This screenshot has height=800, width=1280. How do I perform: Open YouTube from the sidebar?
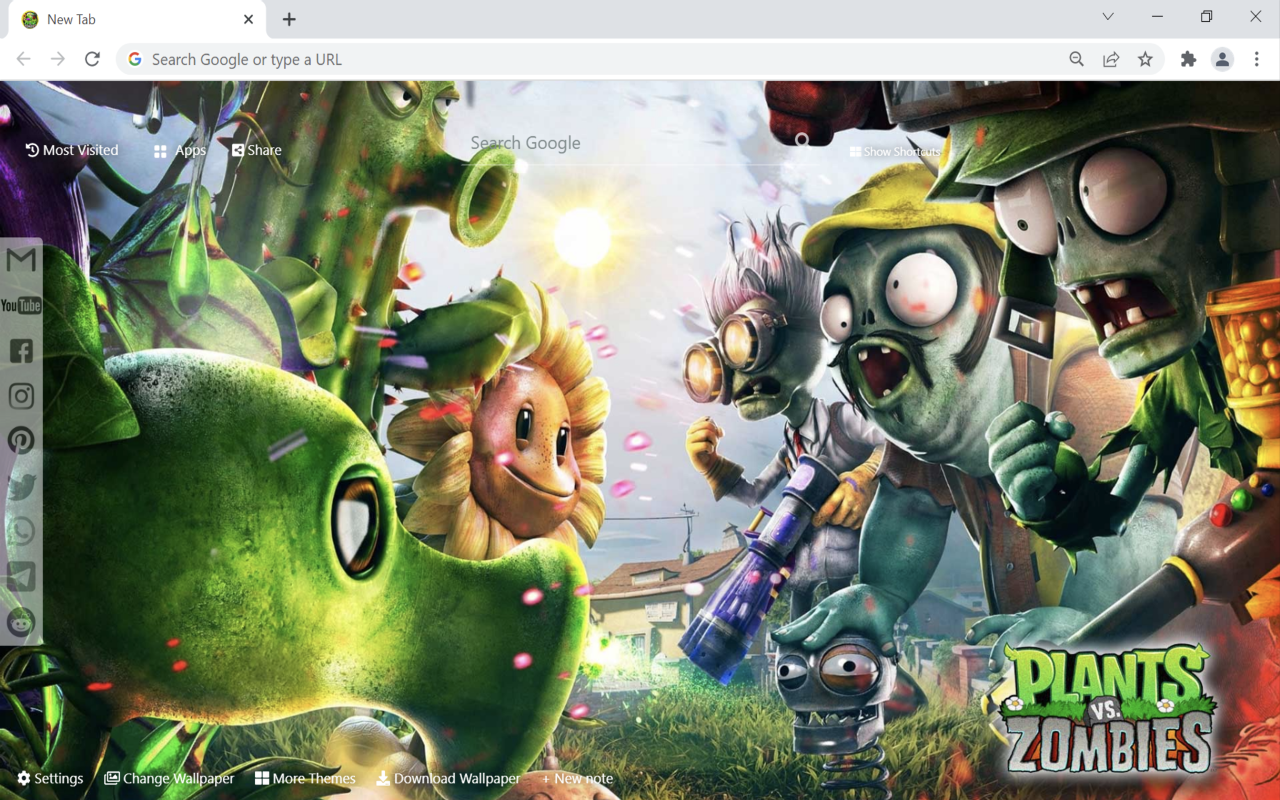click(x=21, y=305)
